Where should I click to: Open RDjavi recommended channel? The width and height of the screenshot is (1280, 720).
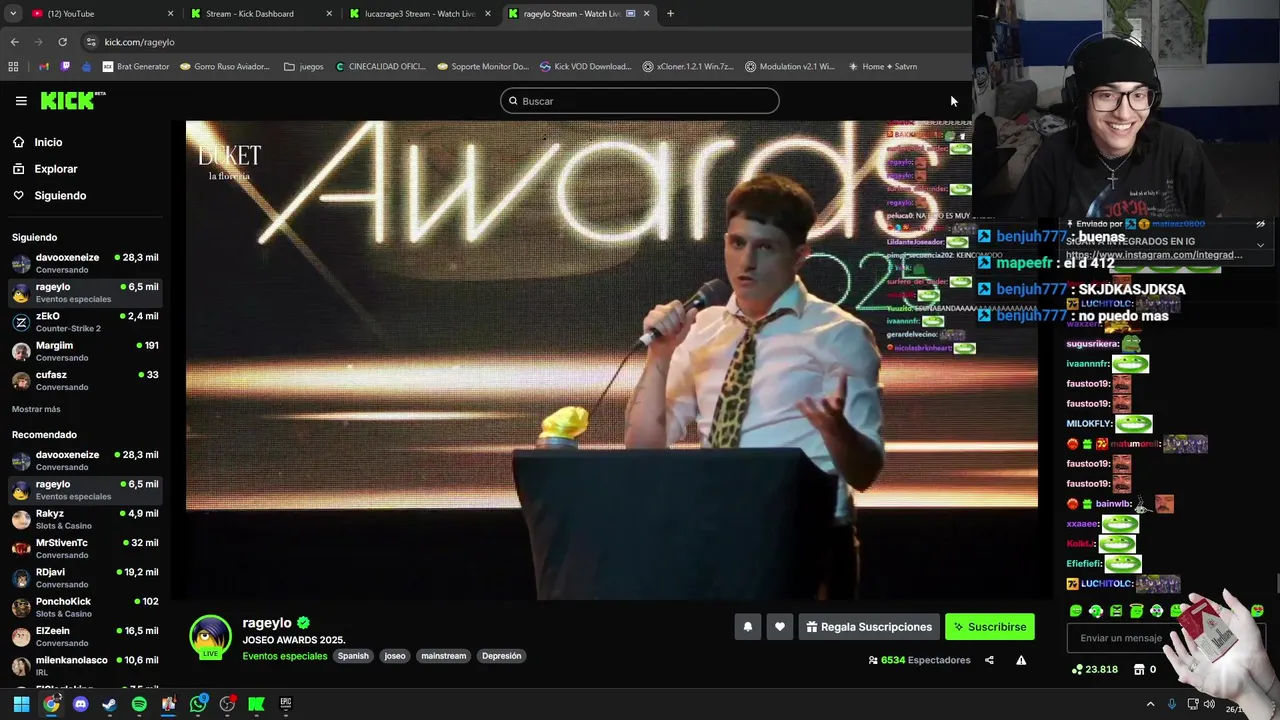click(85, 578)
